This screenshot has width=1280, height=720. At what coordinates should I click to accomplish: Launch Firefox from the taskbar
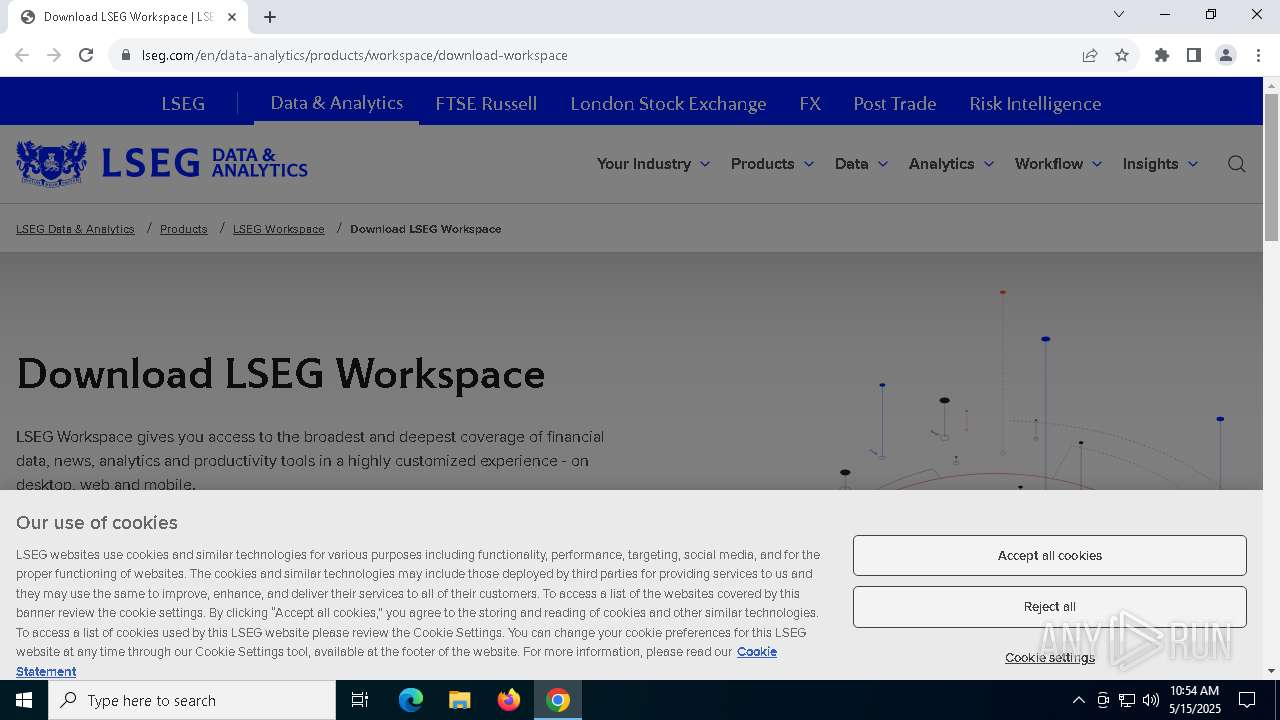509,700
